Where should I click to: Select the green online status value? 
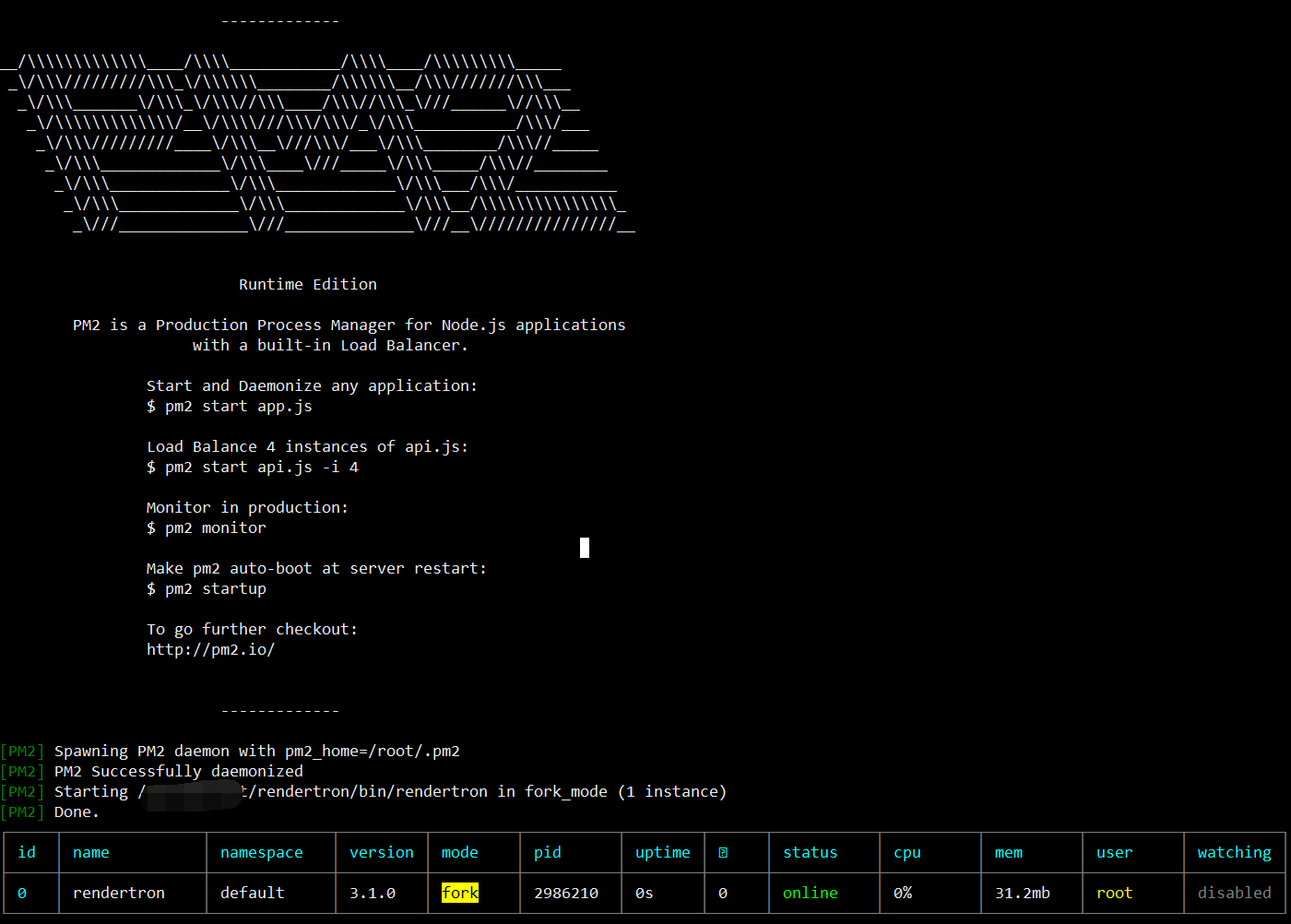810,893
